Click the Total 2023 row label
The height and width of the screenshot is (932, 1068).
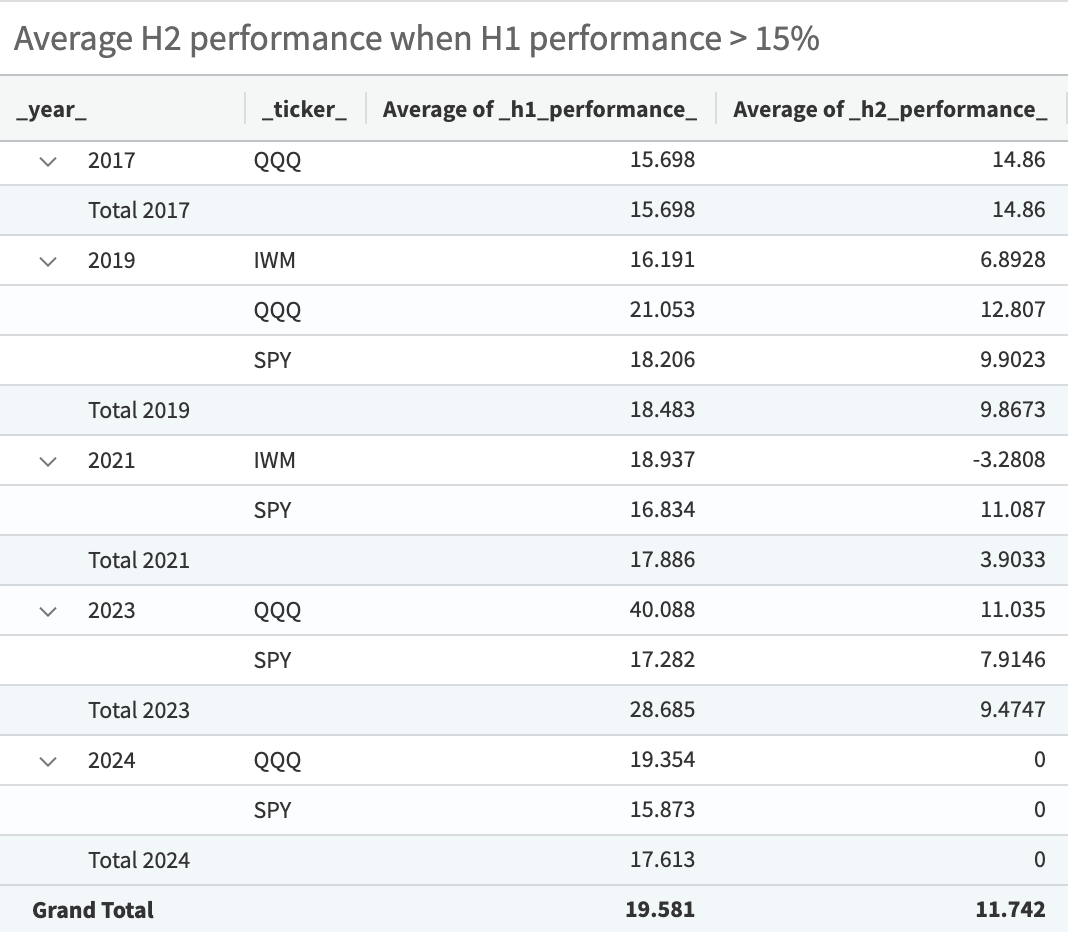click(139, 710)
